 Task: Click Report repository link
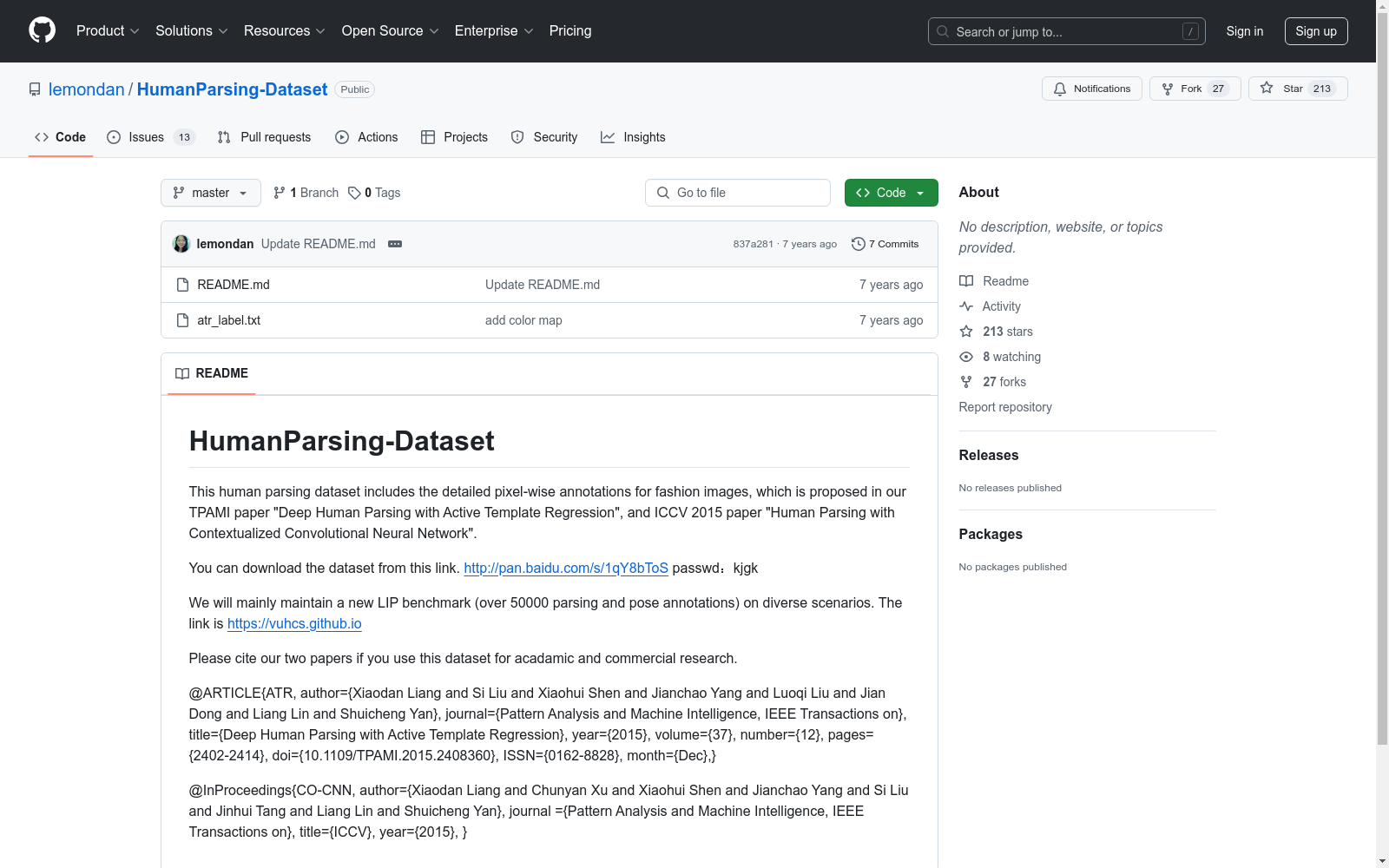tap(1005, 407)
